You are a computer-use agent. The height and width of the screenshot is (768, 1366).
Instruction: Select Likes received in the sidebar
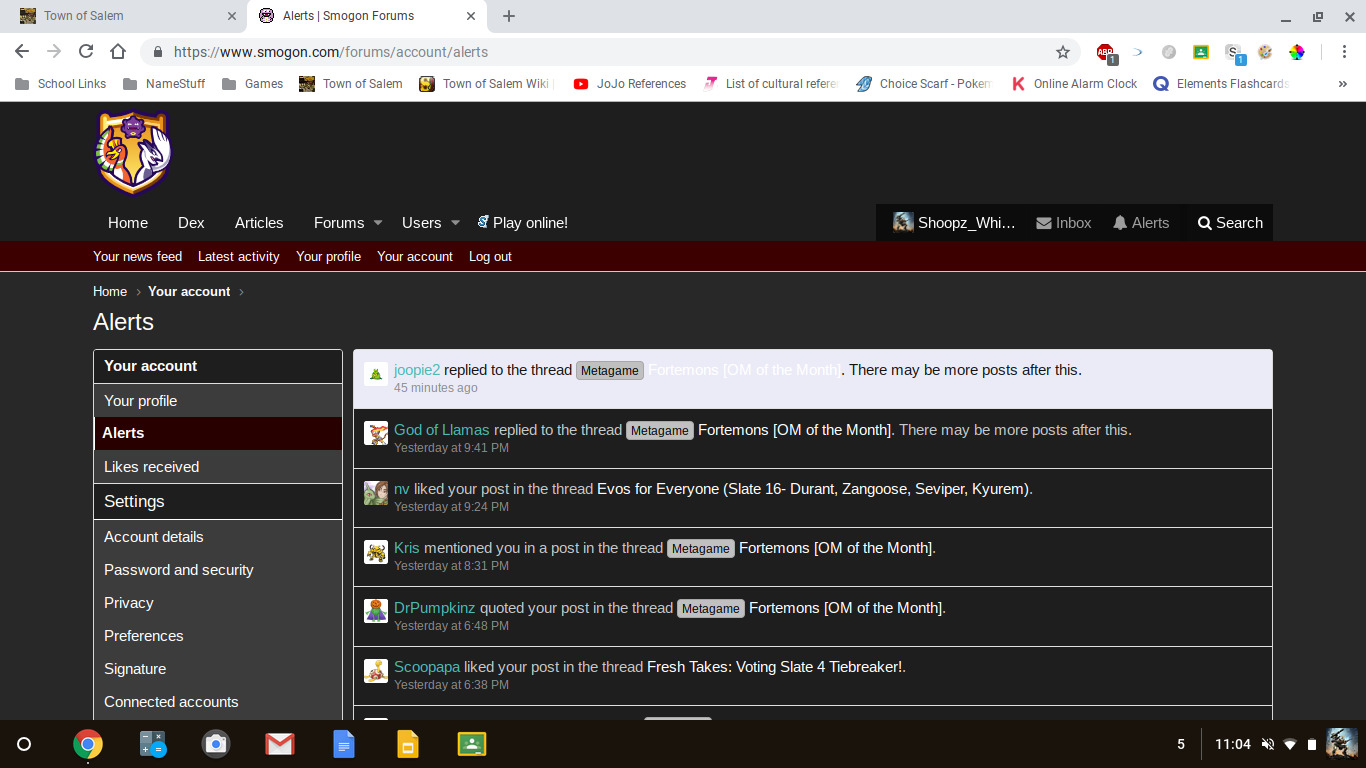coord(218,467)
